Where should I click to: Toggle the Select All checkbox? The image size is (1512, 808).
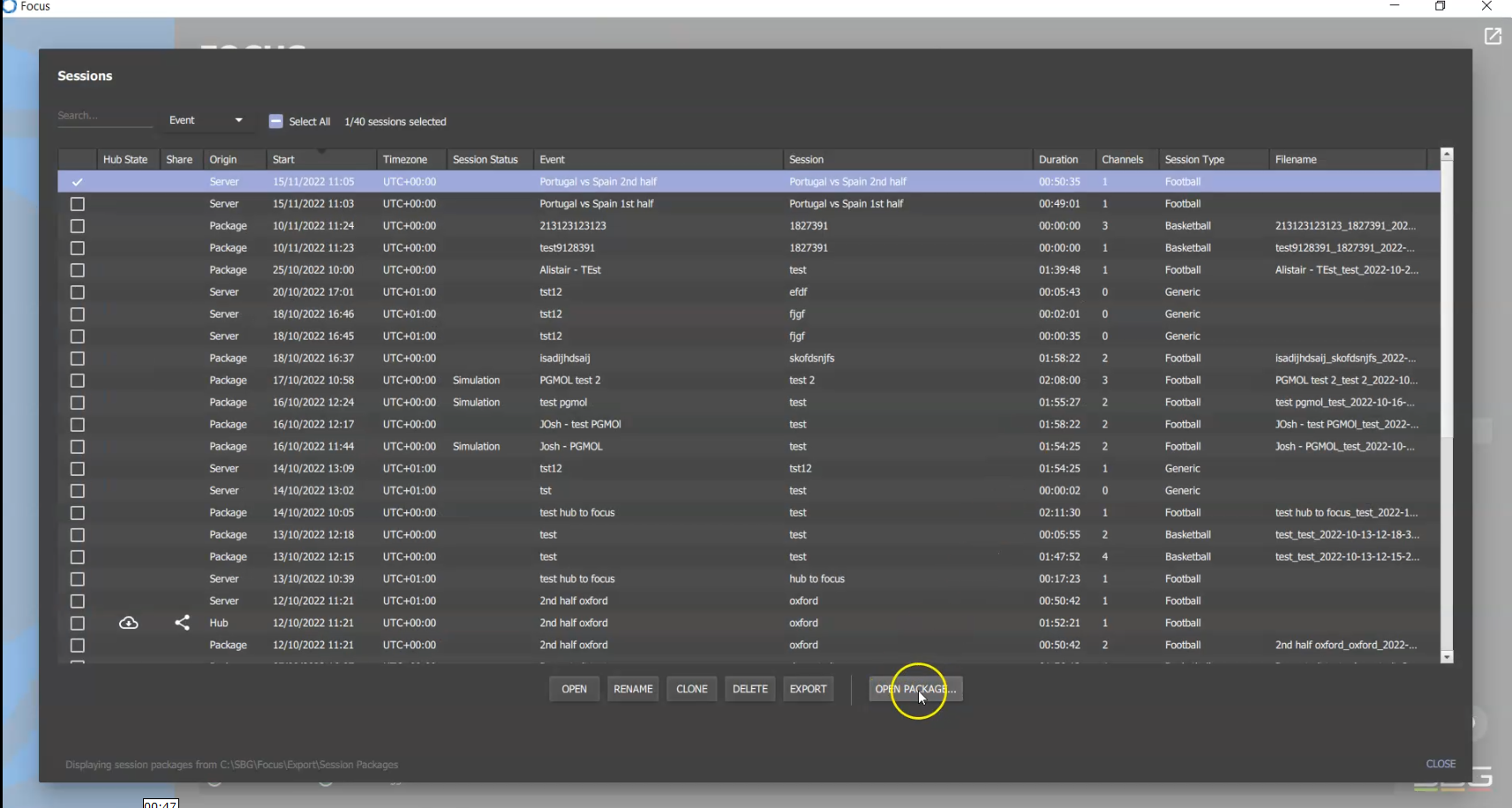275,121
